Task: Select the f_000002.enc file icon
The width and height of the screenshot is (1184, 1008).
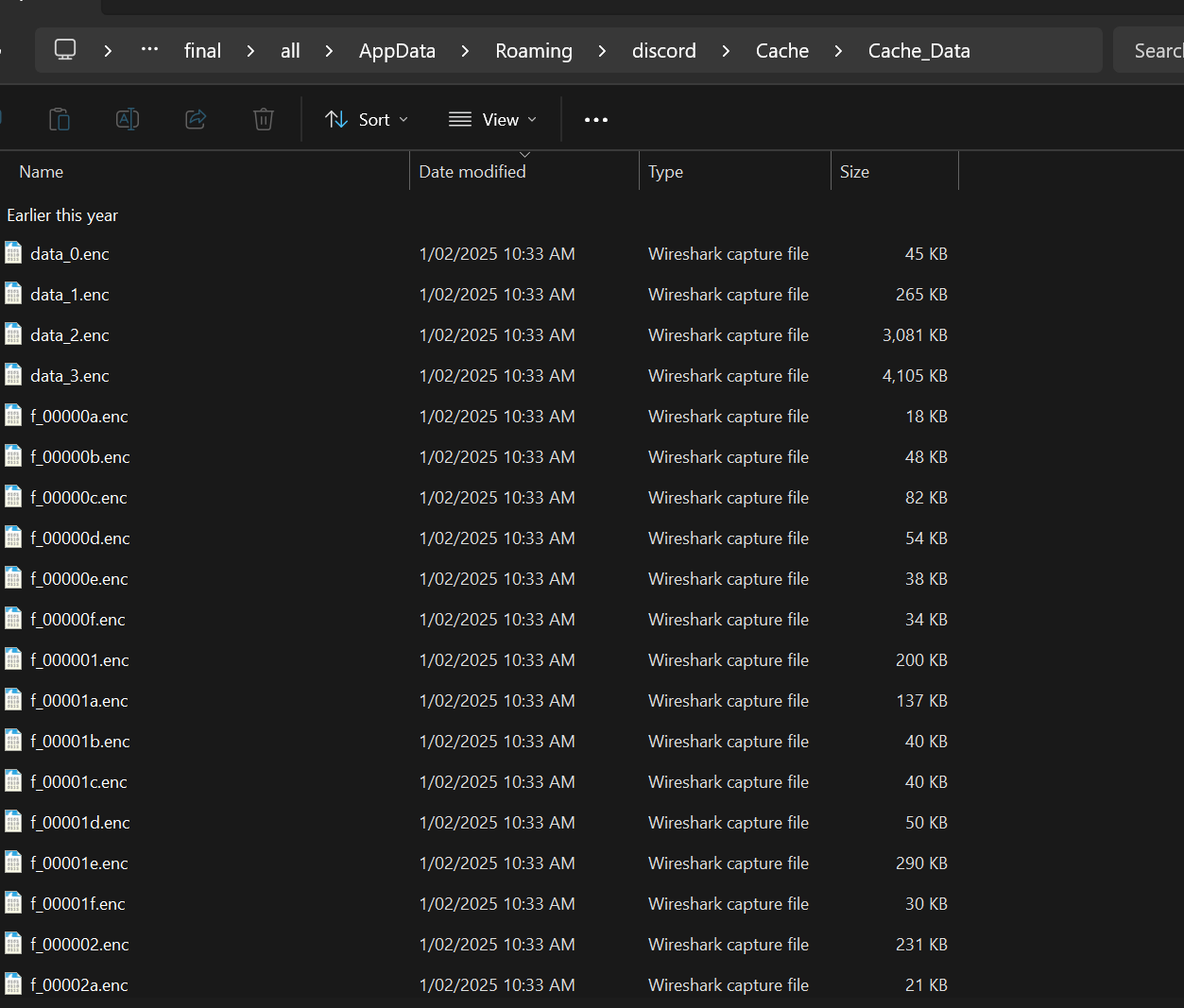Action: 13,944
